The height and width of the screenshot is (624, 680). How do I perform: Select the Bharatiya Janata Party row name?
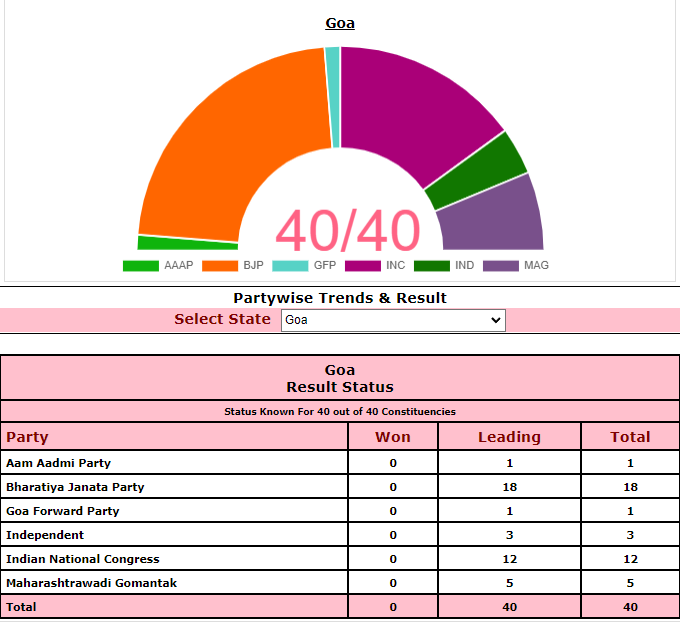click(75, 487)
